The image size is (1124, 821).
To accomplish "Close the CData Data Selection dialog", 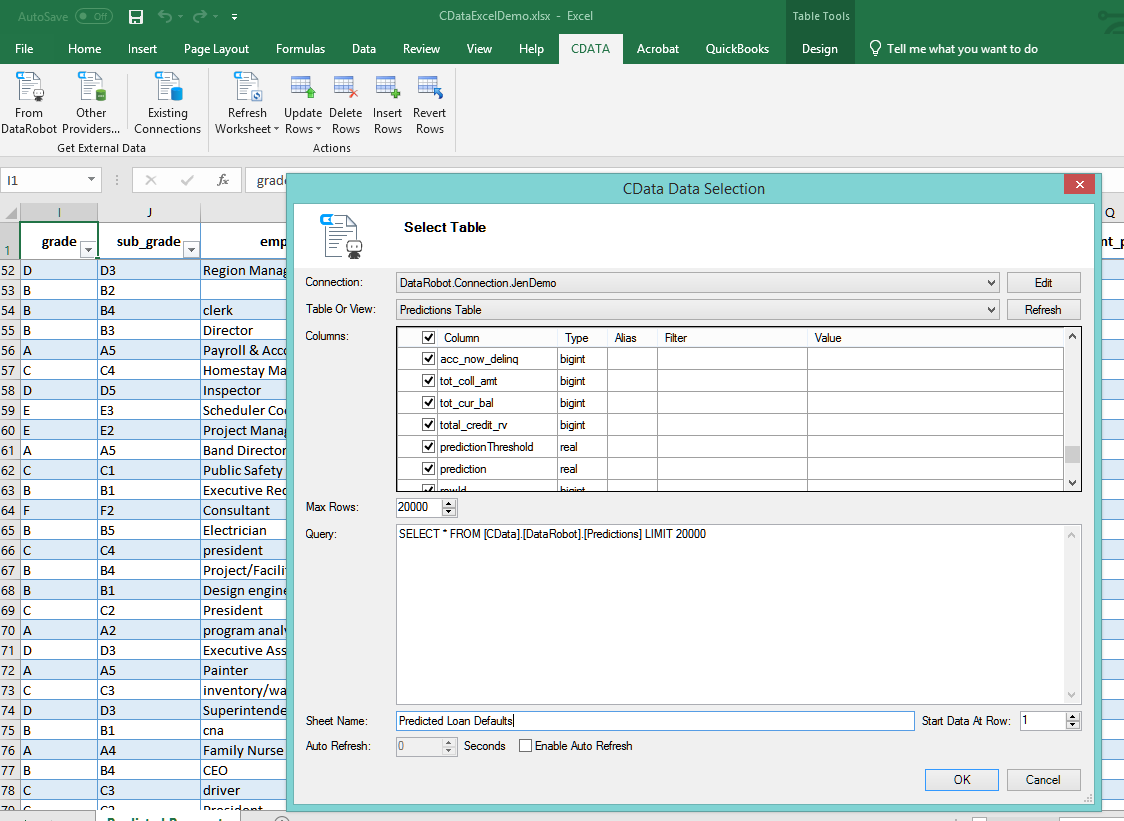I will pyautogui.click(x=1080, y=185).
